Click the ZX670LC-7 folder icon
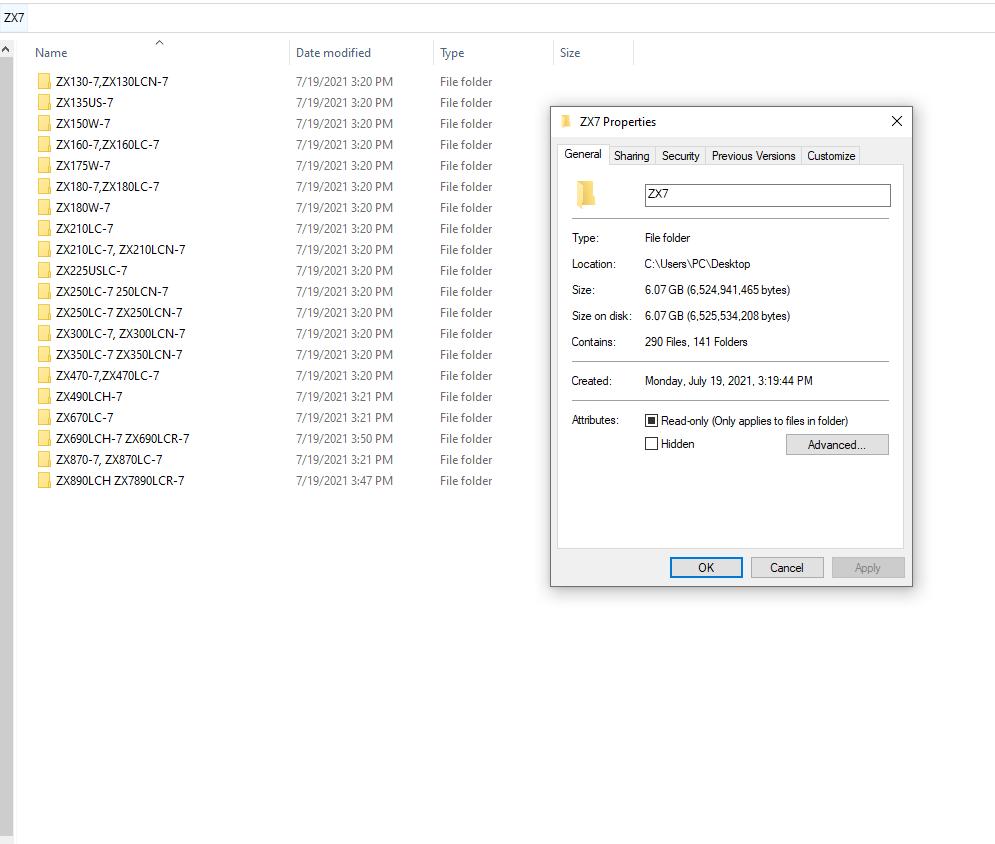Image resolution: width=995 pixels, height=844 pixels. point(44,417)
